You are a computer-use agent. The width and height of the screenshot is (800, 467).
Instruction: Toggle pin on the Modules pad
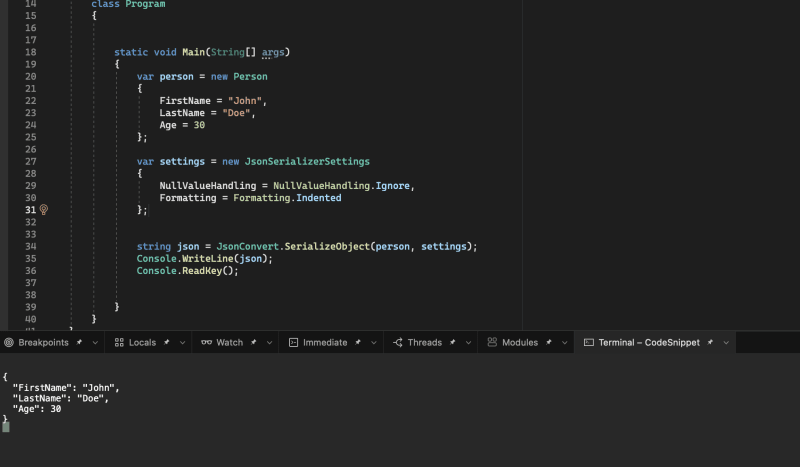click(x=548, y=342)
